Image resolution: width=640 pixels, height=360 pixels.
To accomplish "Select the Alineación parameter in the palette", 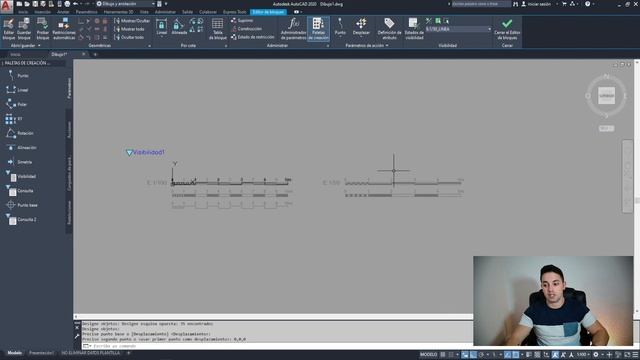I will (22, 147).
